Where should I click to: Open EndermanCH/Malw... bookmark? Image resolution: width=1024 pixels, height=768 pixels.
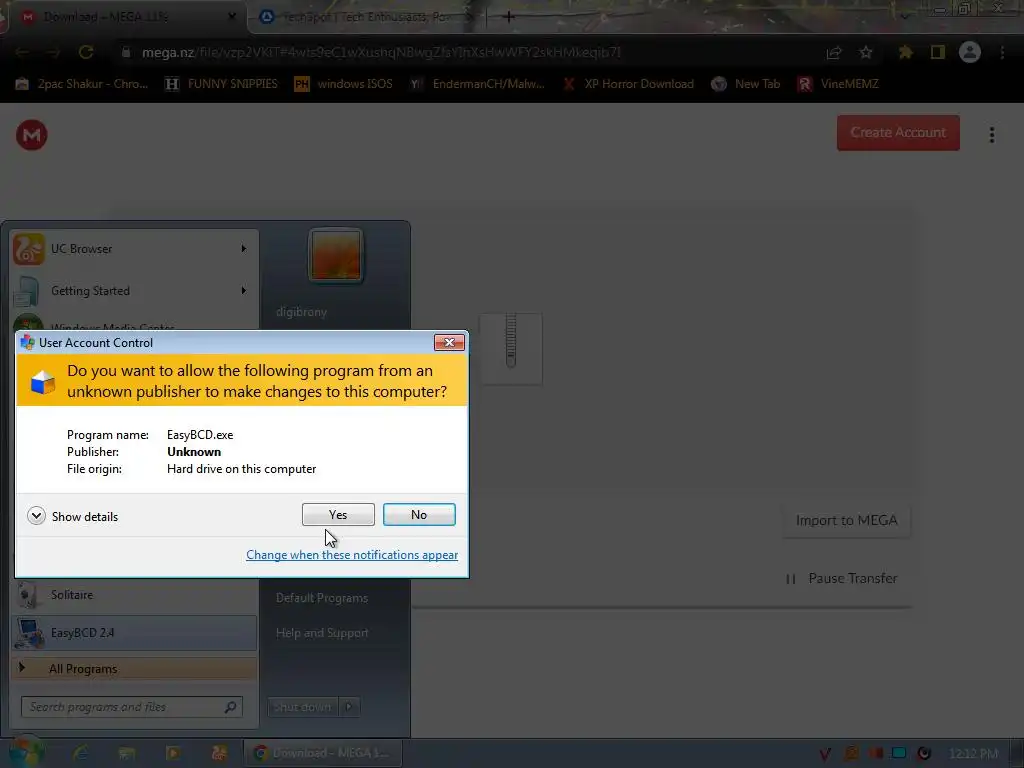pos(477,84)
